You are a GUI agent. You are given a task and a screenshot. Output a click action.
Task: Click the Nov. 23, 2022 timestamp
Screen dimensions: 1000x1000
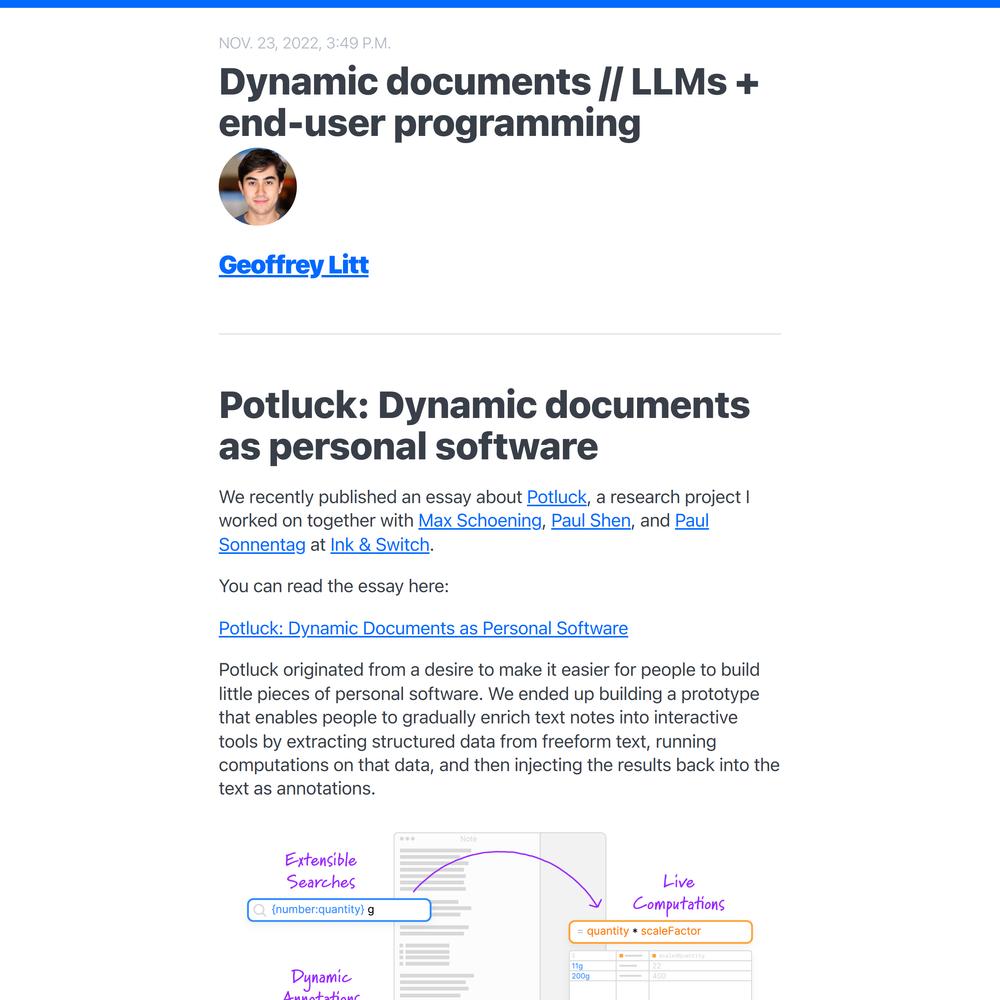click(x=304, y=43)
